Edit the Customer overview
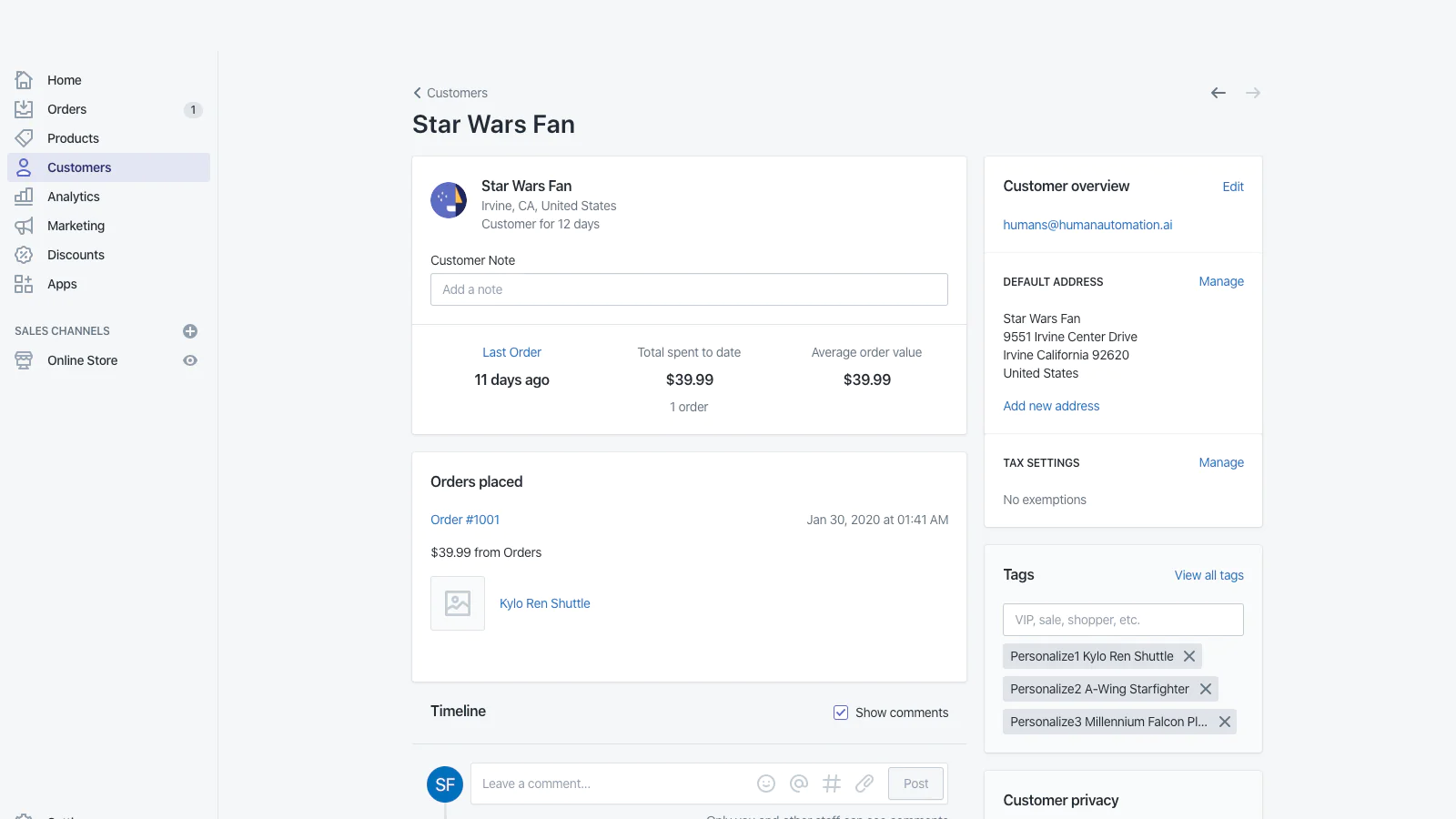Viewport: 1456px width, 819px height. point(1233,187)
